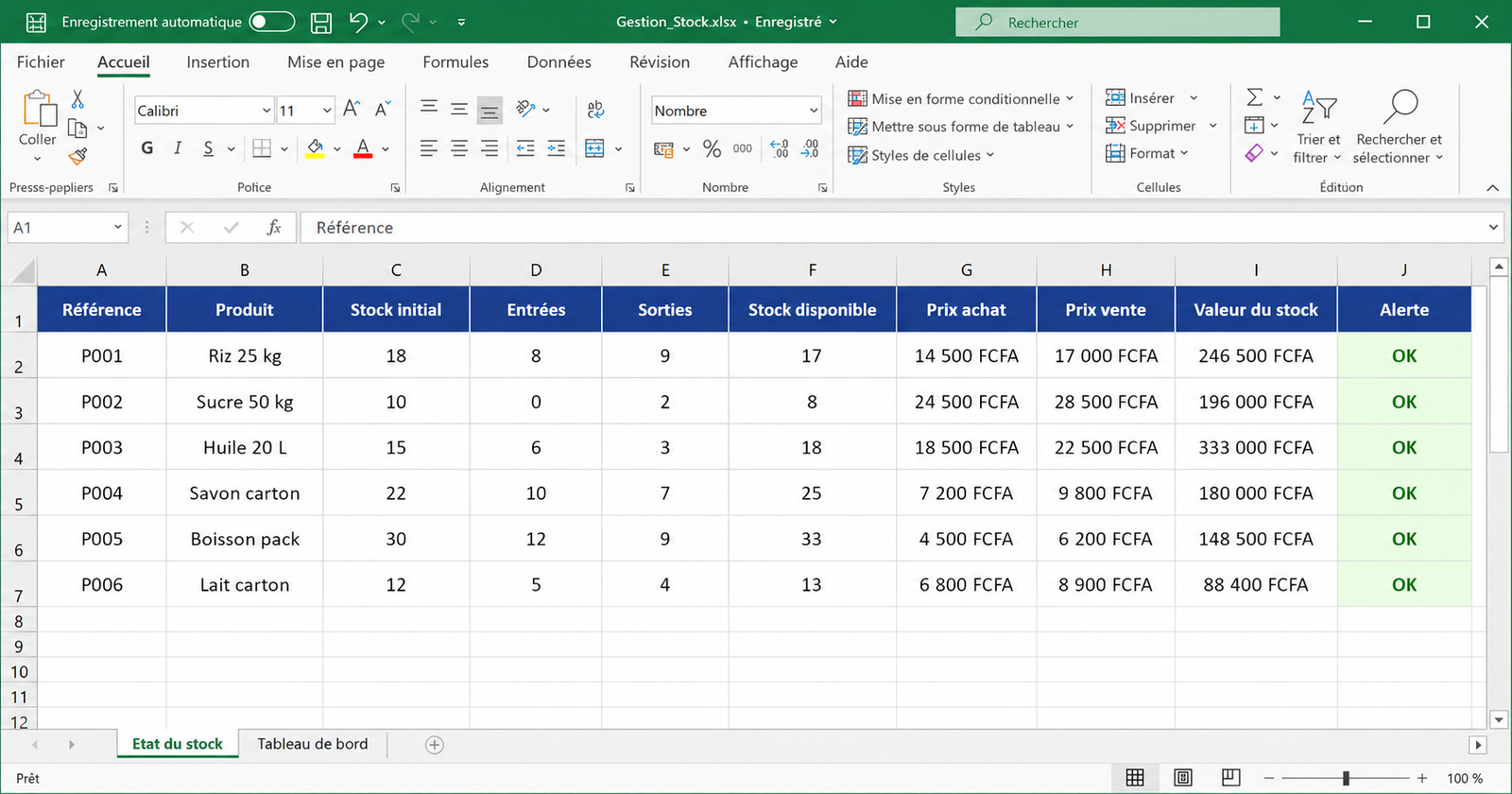Open Rechercher et sélectionner
1512x794 pixels.
[x=1399, y=127]
